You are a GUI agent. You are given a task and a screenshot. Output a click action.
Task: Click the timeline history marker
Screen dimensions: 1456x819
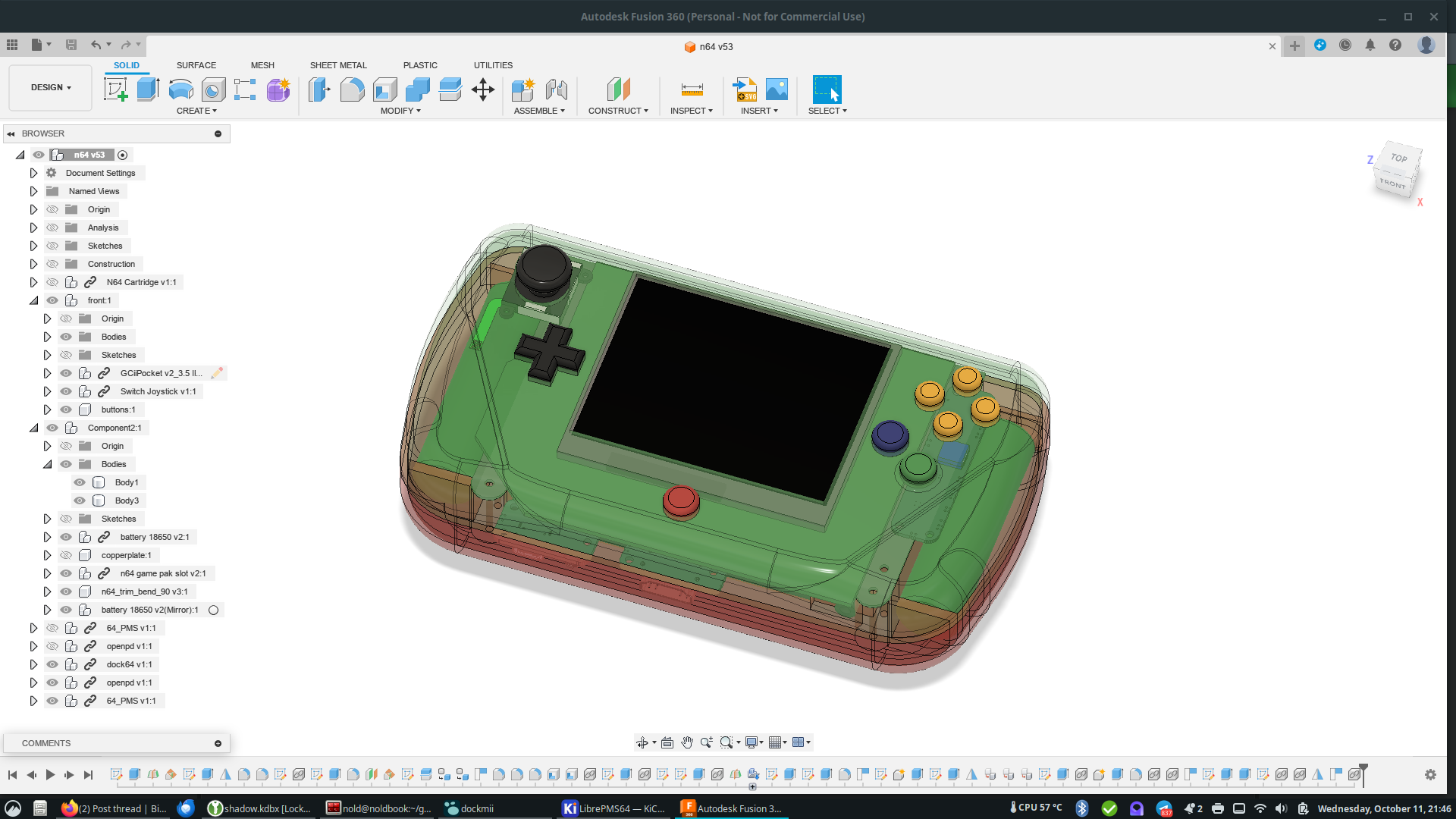1363,773
